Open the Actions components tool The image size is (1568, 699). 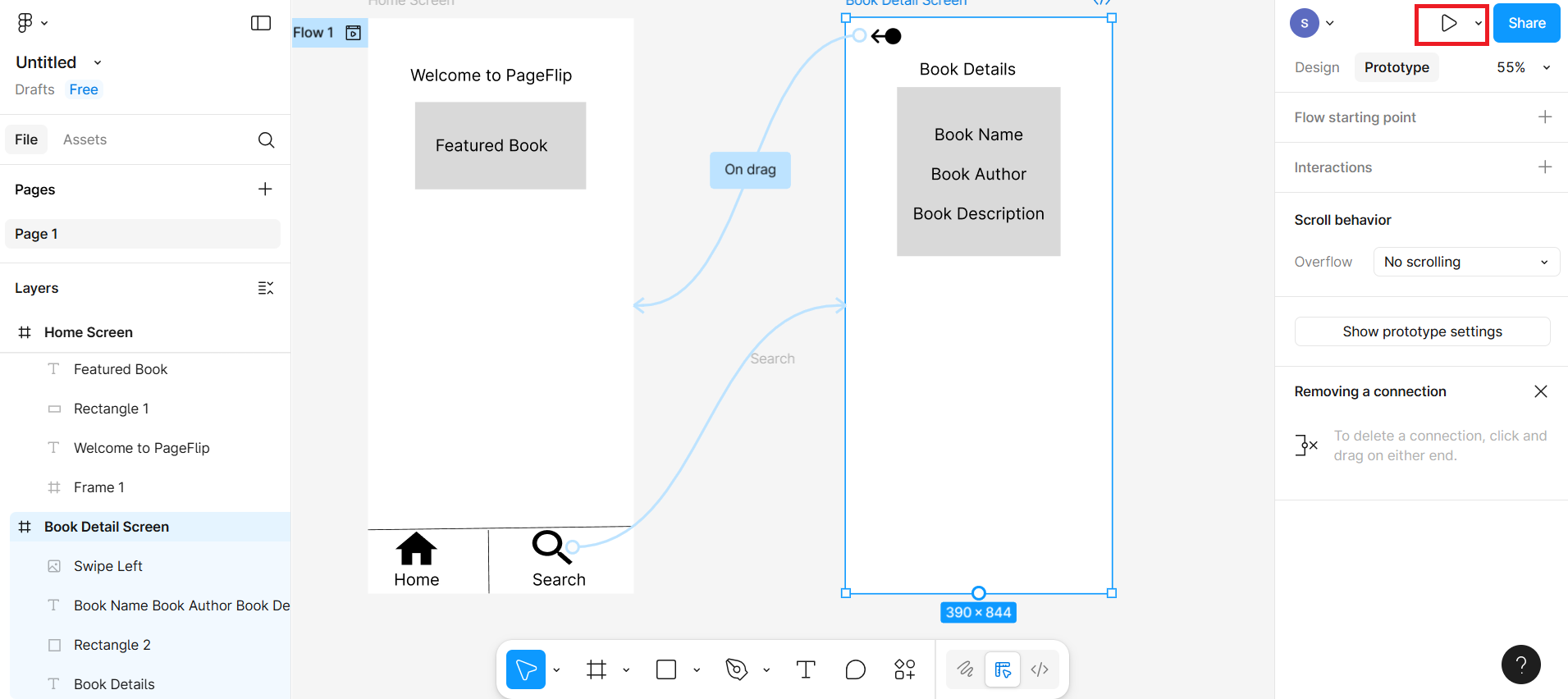[x=904, y=670]
